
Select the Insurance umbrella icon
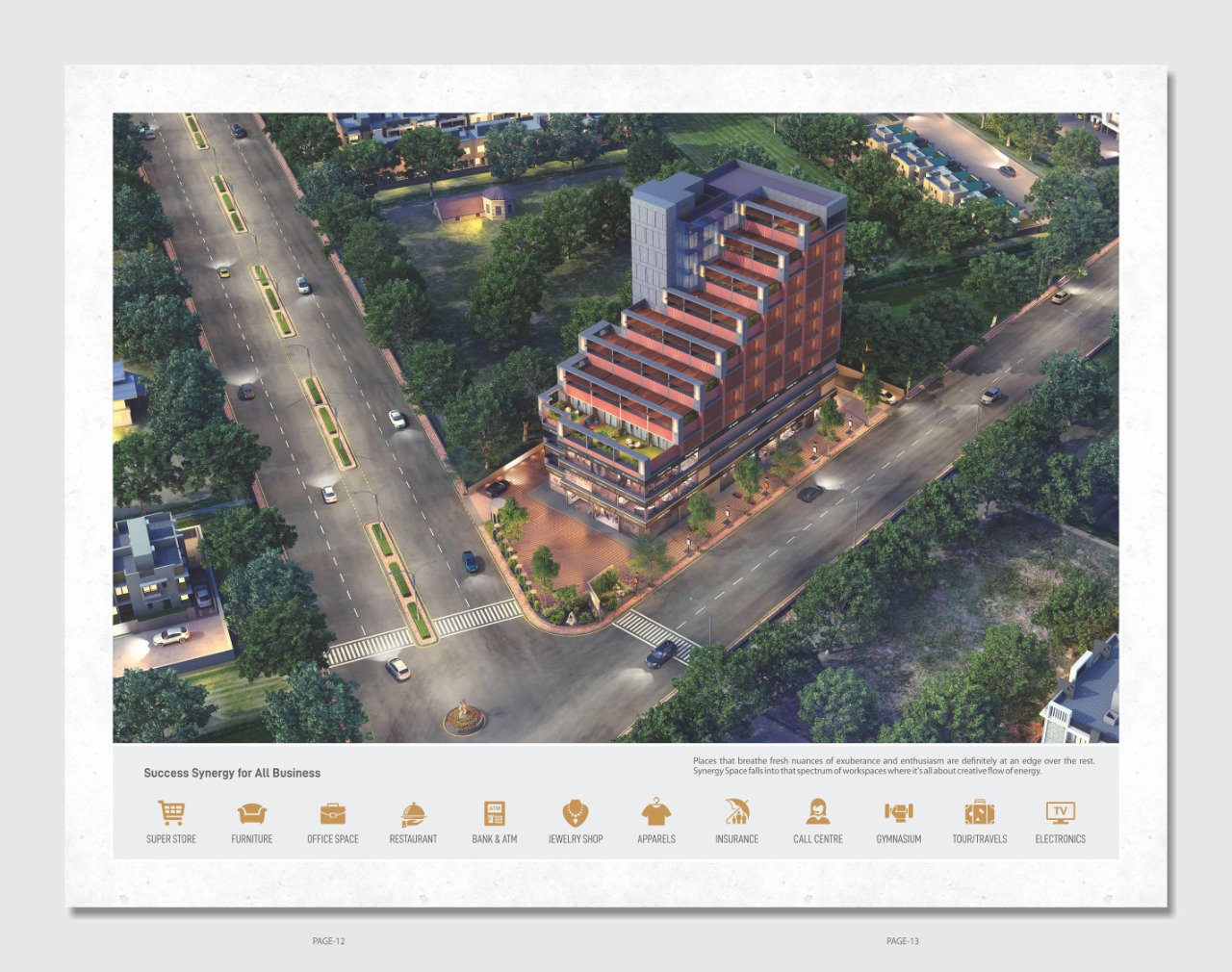(x=737, y=813)
